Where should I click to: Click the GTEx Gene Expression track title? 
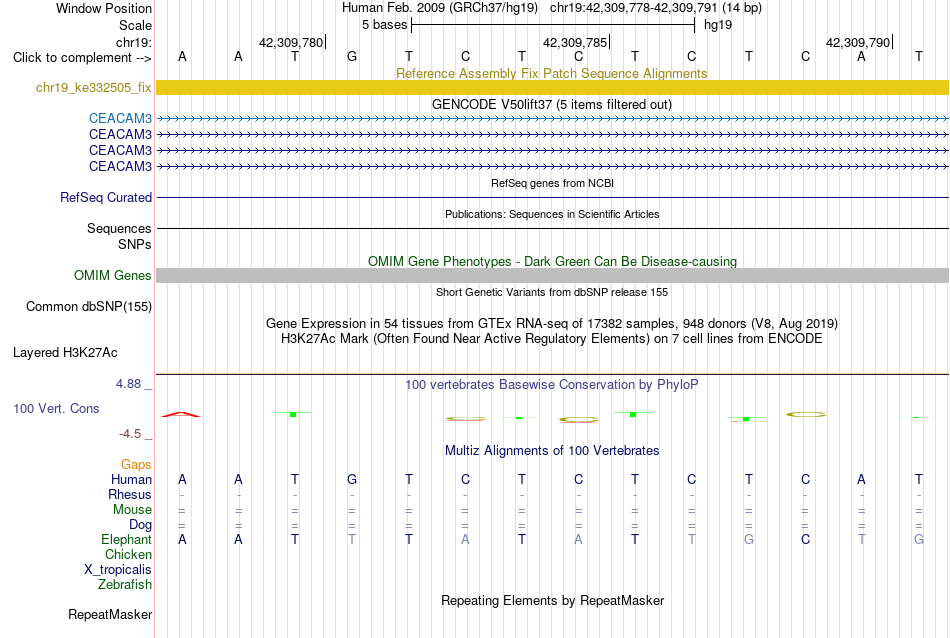[x=552, y=324]
